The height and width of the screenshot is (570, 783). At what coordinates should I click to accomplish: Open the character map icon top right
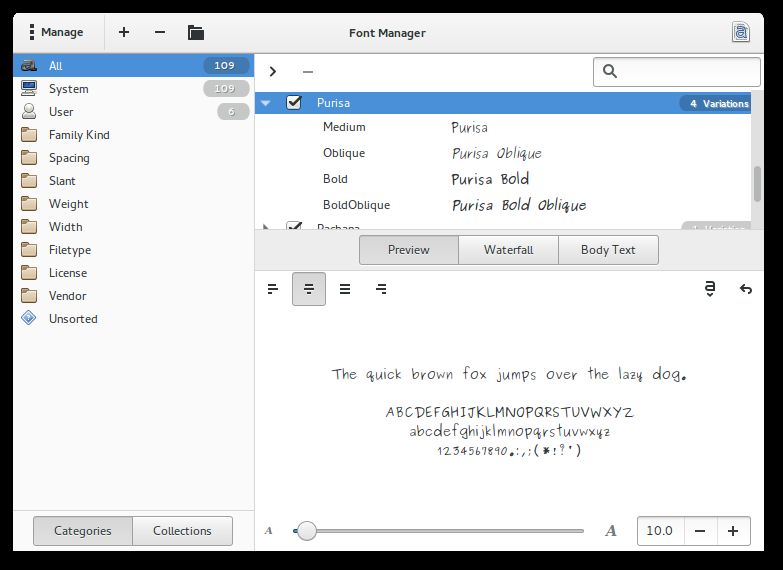(x=740, y=32)
